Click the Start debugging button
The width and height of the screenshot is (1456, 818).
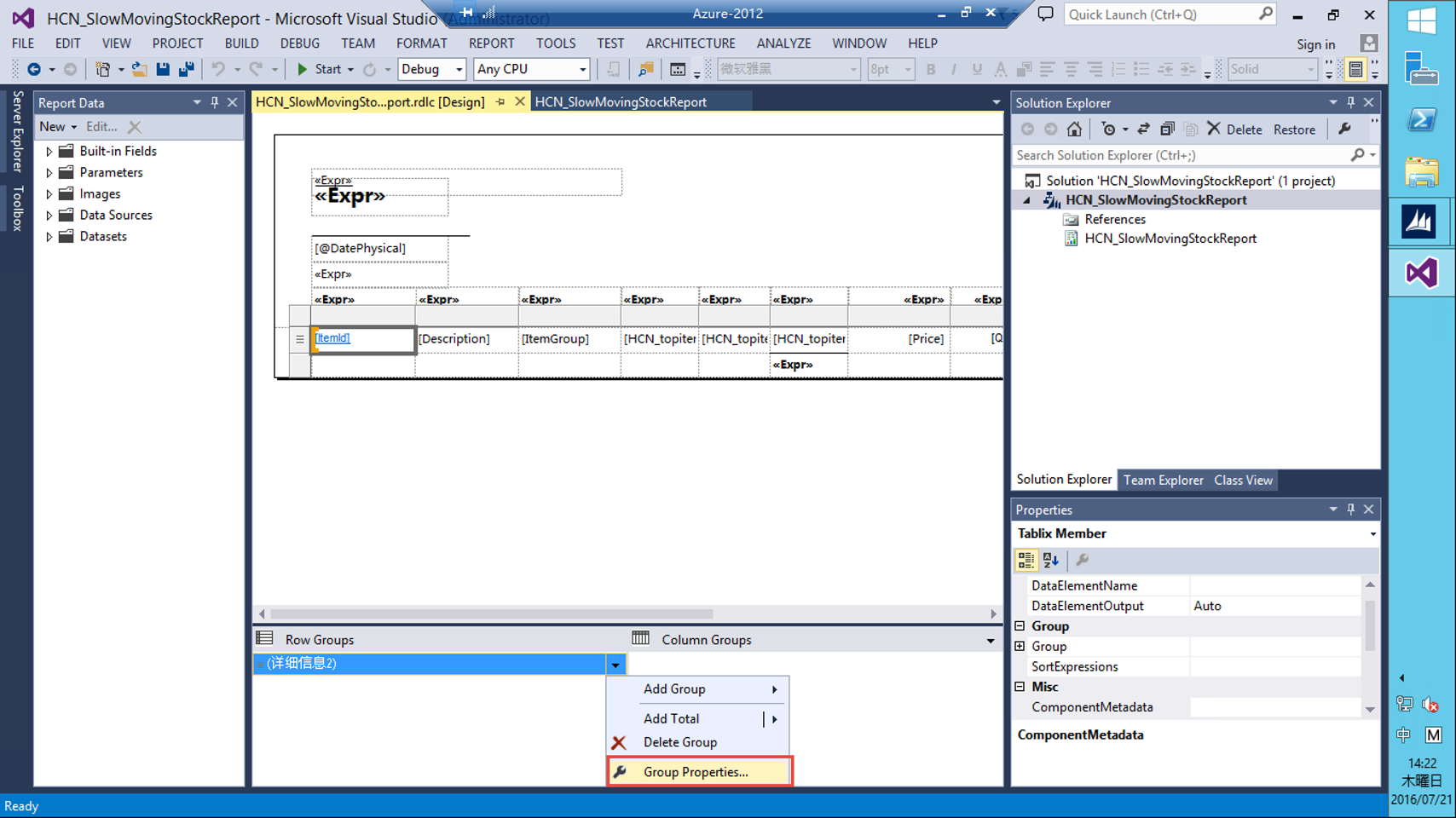pyautogui.click(x=320, y=69)
